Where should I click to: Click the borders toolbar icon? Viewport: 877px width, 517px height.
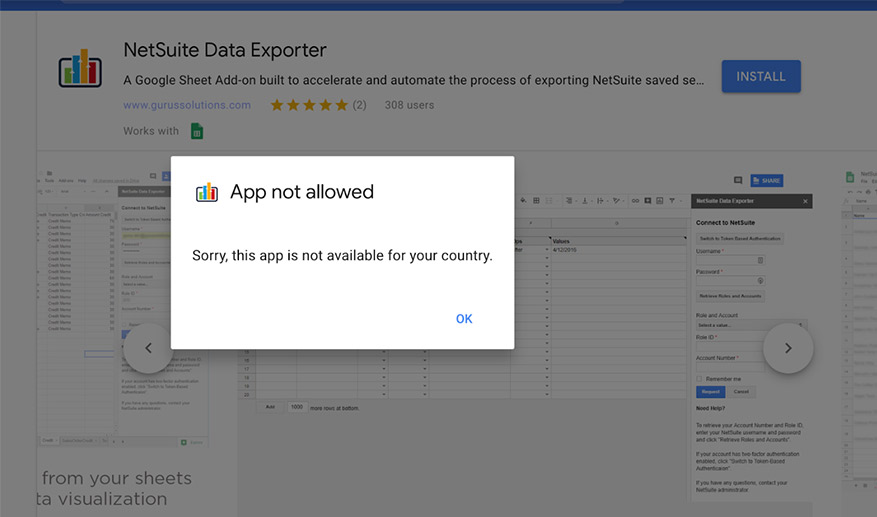tap(536, 201)
